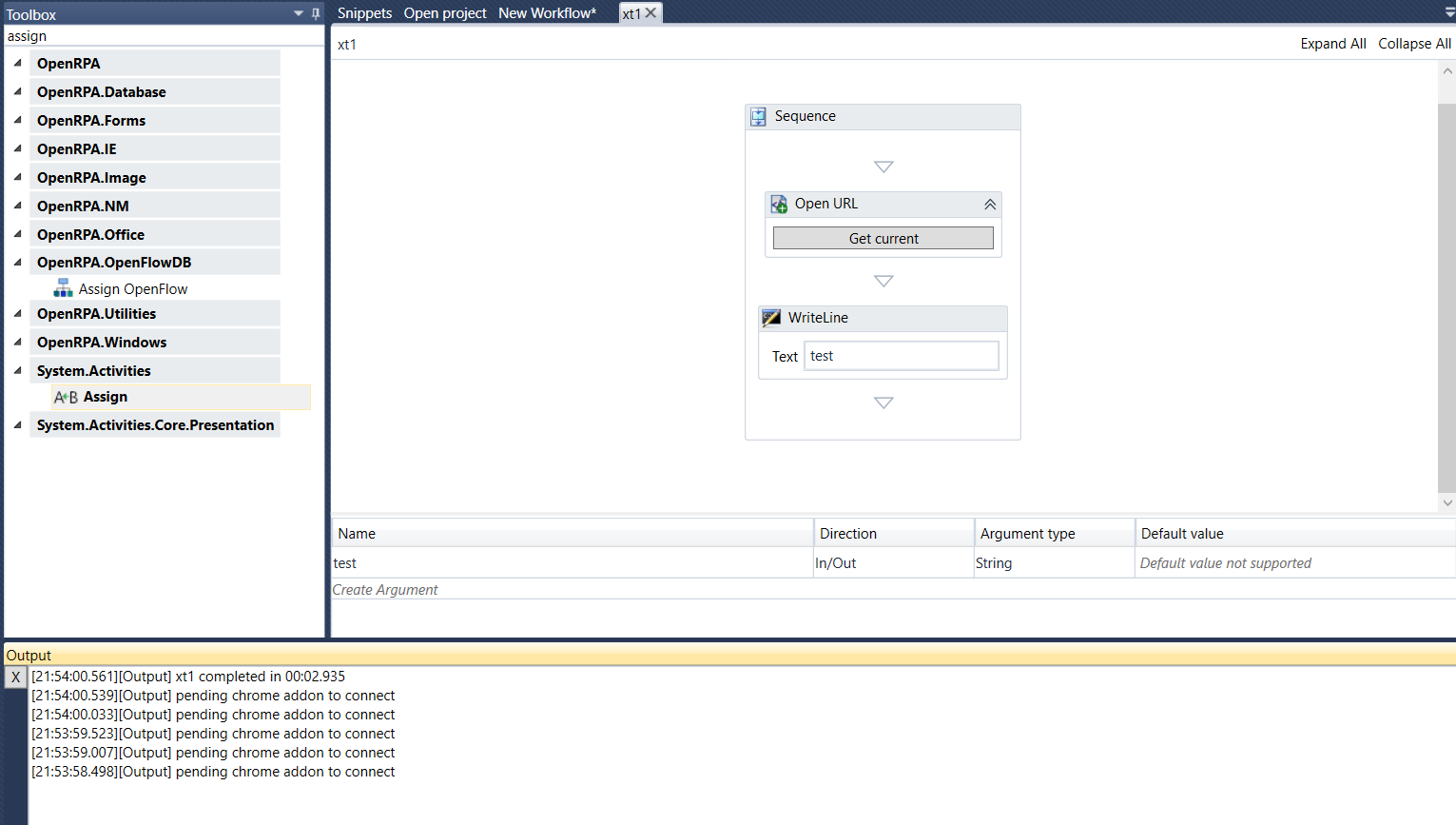Collapse the System.Activities category arrow
Viewport: 1456px width, 825px height.
pyautogui.click(x=17, y=370)
